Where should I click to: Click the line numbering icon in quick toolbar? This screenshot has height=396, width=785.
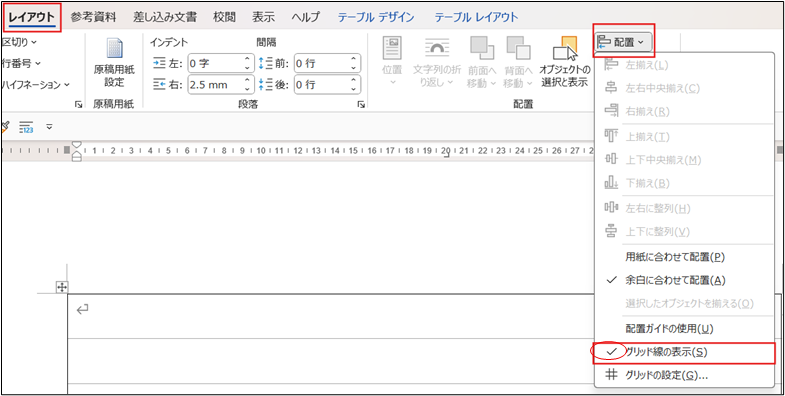point(26,127)
